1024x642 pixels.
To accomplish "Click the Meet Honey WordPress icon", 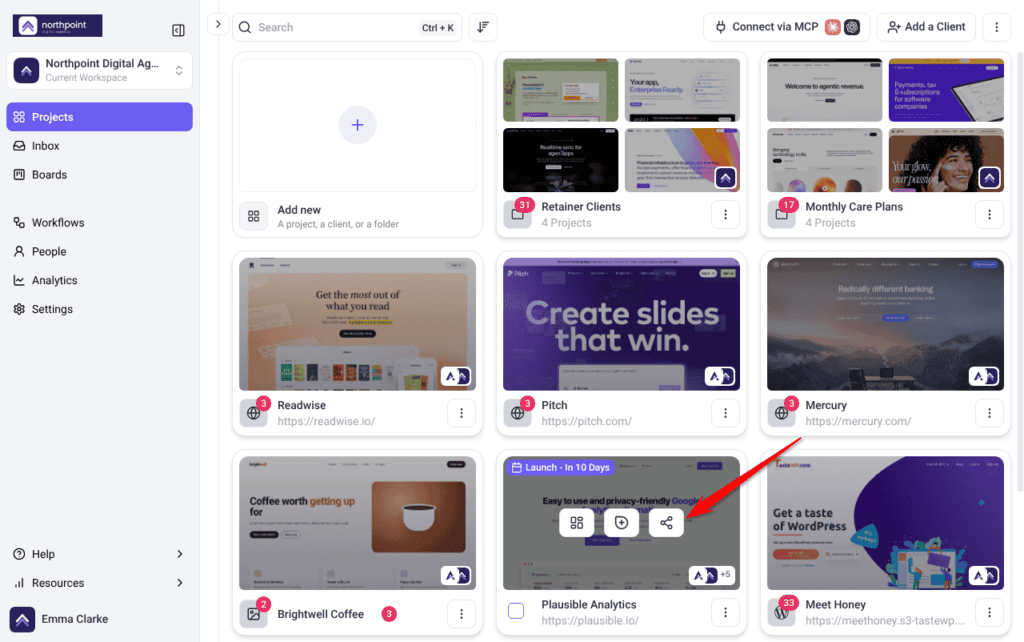I will [x=782, y=614].
